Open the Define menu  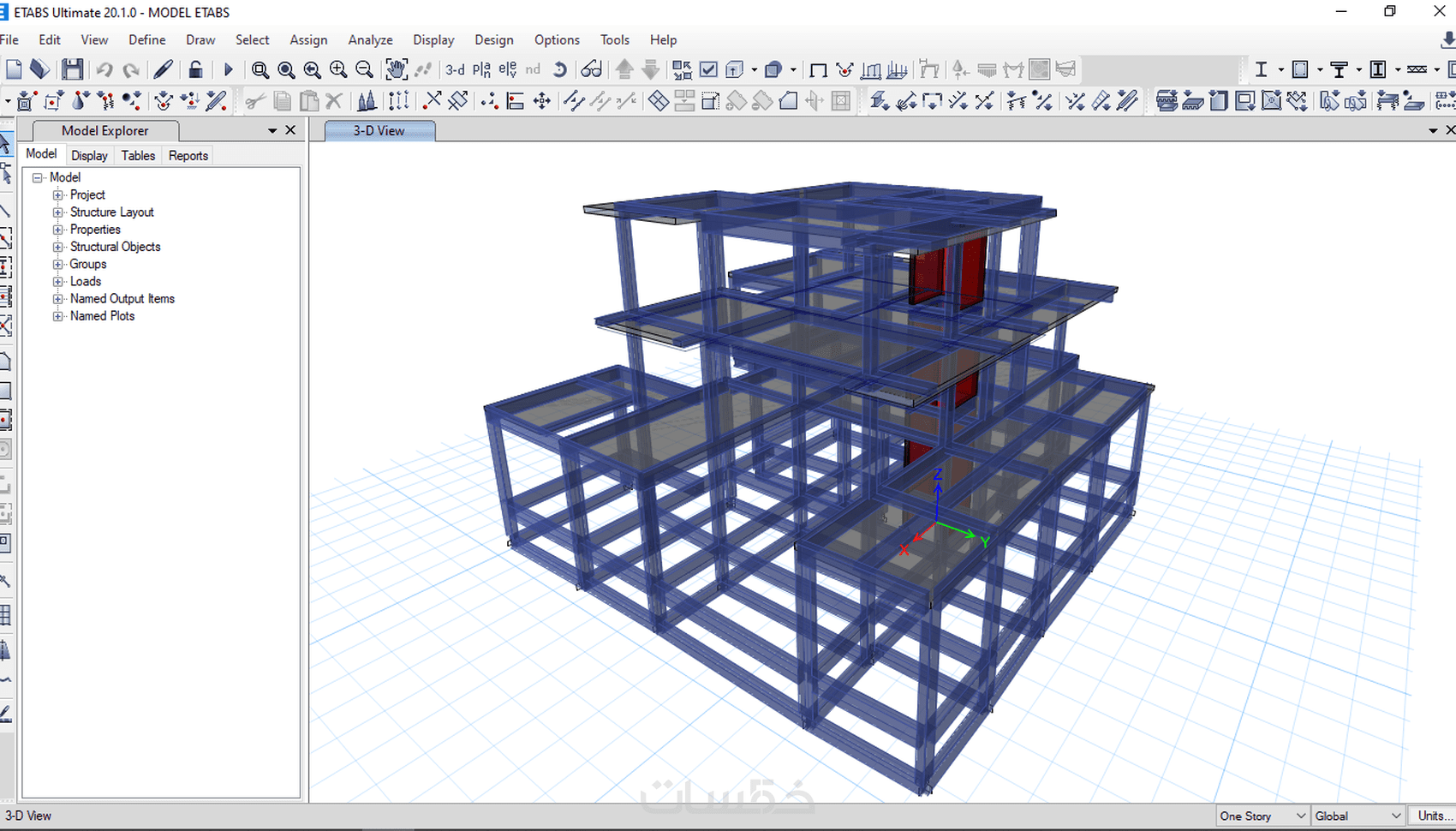click(147, 39)
